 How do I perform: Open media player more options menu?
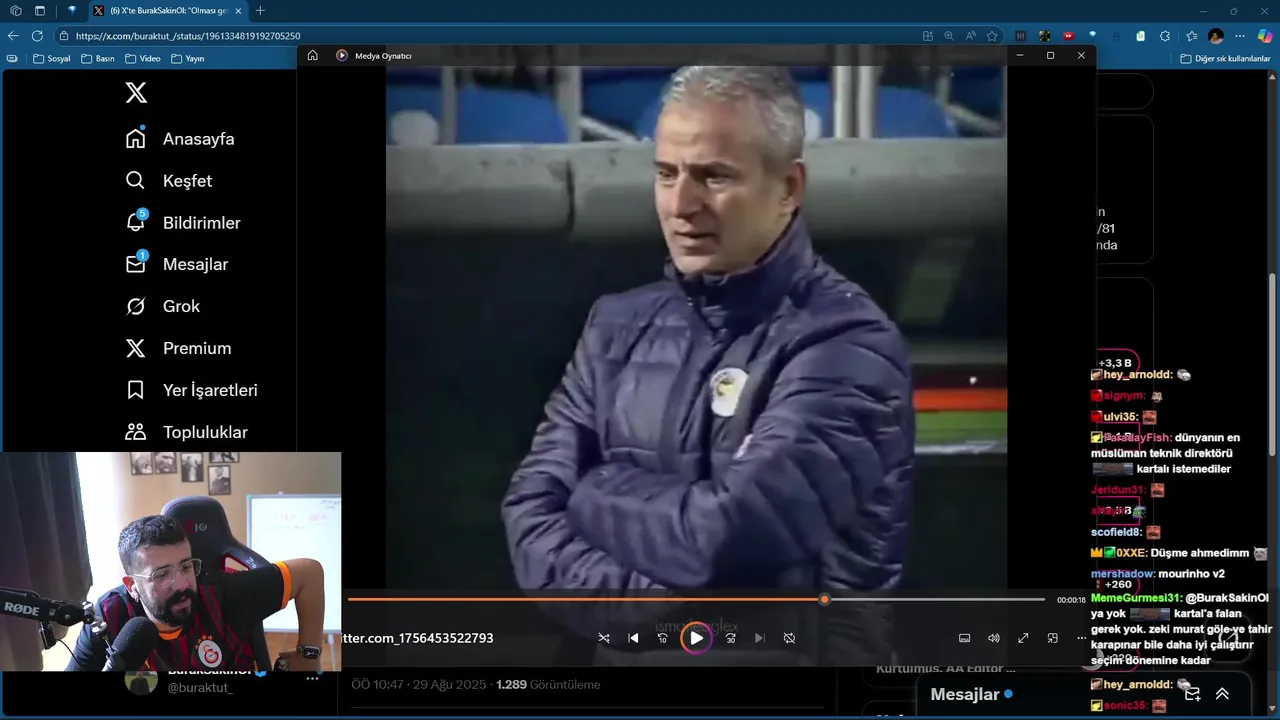1081,638
